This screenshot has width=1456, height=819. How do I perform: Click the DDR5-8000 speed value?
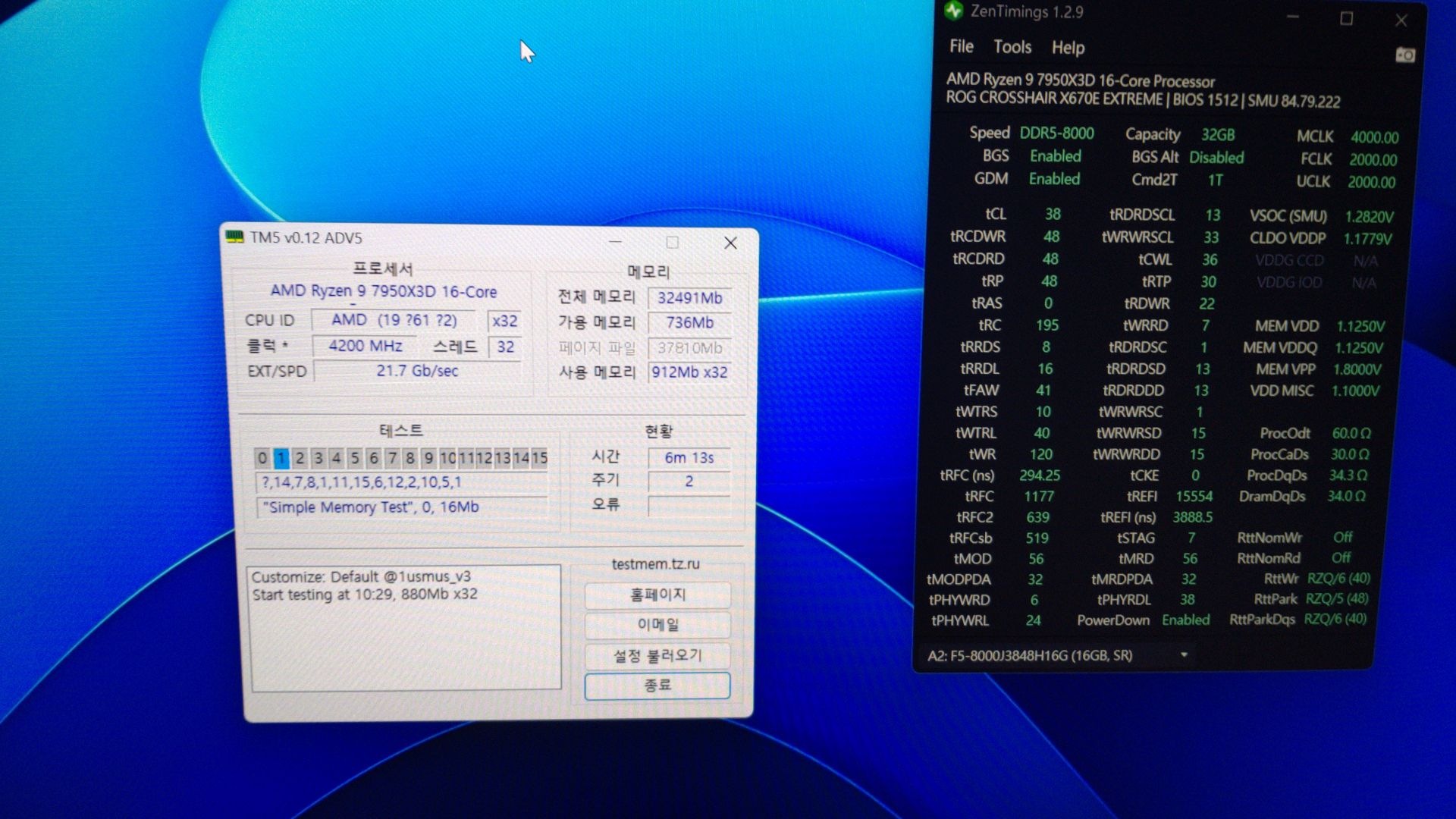[1056, 133]
